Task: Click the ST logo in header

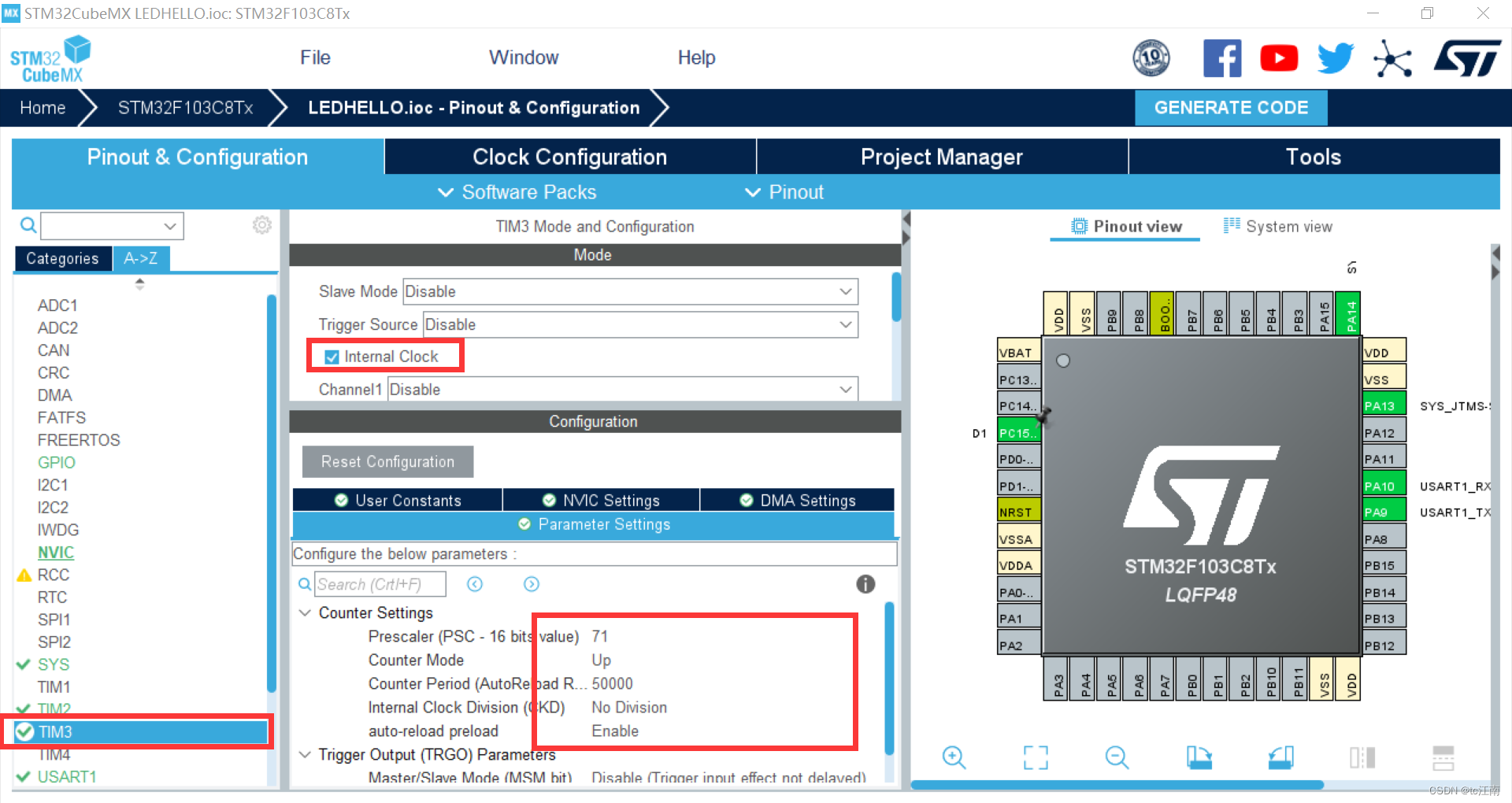Action: [x=1467, y=58]
